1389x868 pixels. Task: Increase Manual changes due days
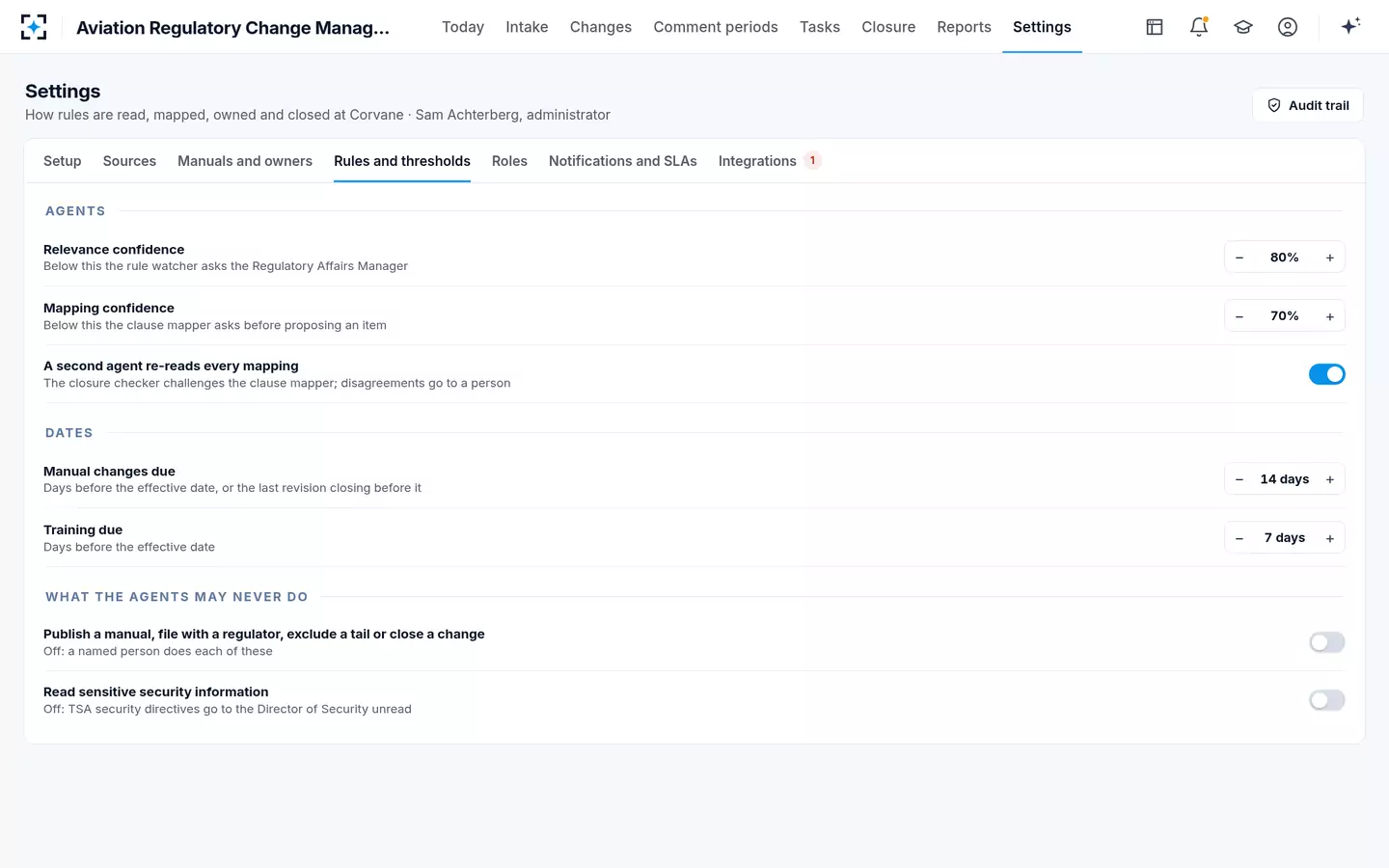[x=1330, y=479]
